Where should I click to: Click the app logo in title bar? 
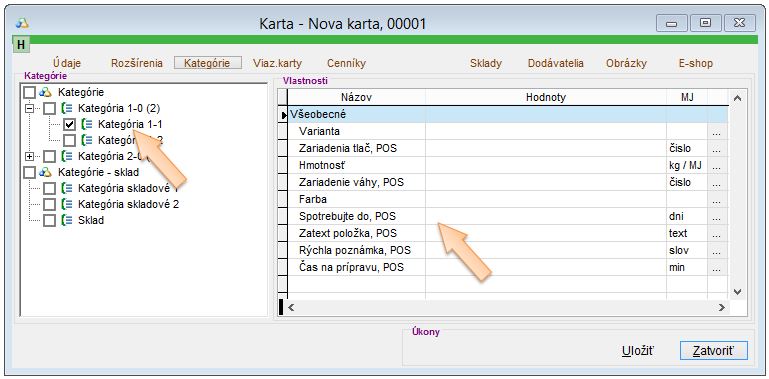(x=22, y=23)
